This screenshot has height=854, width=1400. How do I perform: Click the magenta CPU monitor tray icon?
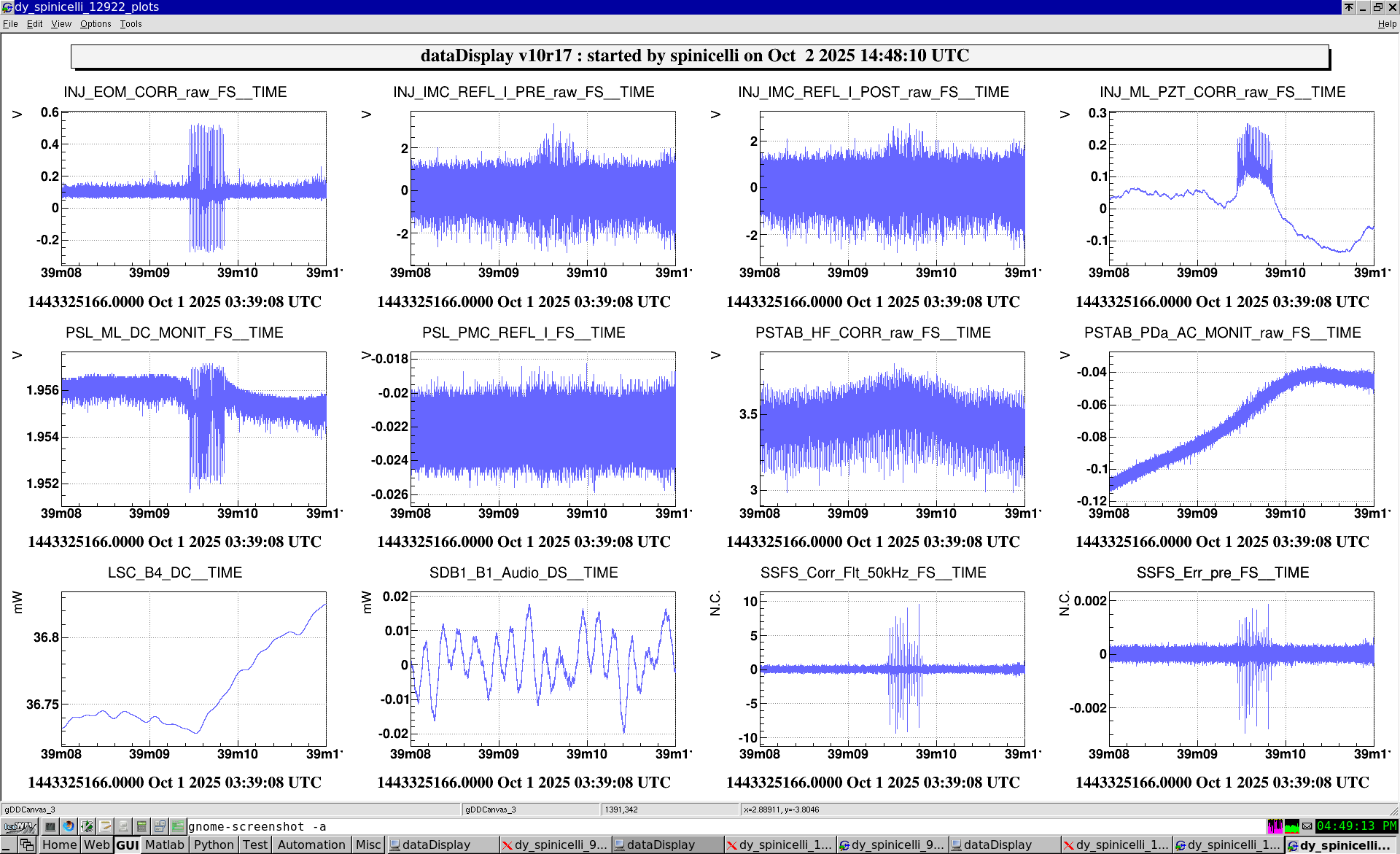coord(1275,826)
